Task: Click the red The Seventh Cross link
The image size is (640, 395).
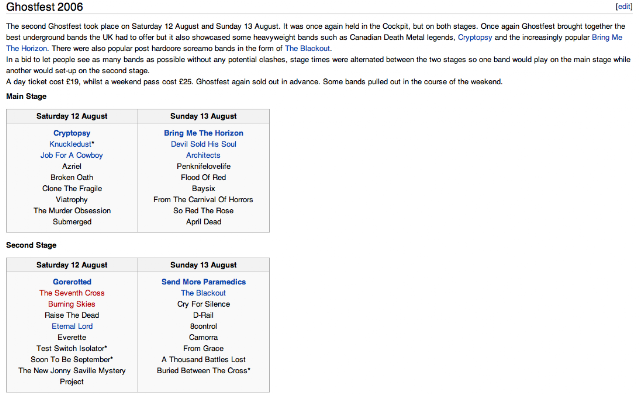Action: point(72,293)
